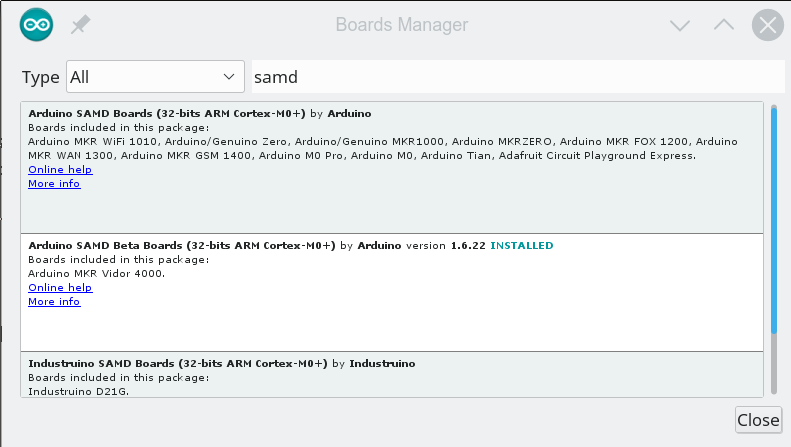Click the Arduino logo window icon
The height and width of the screenshot is (447, 791).
point(36,25)
